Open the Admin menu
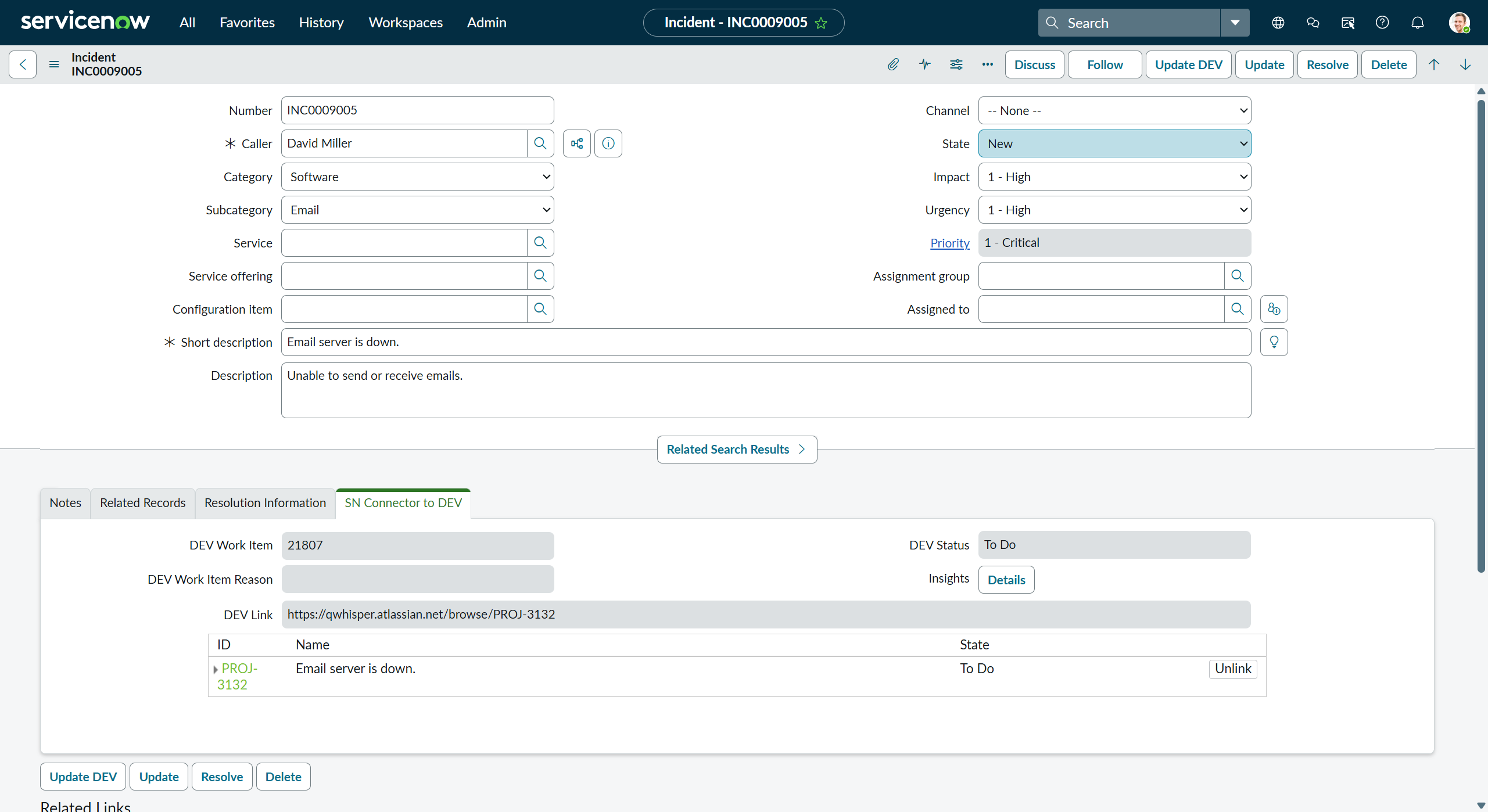 (486, 22)
